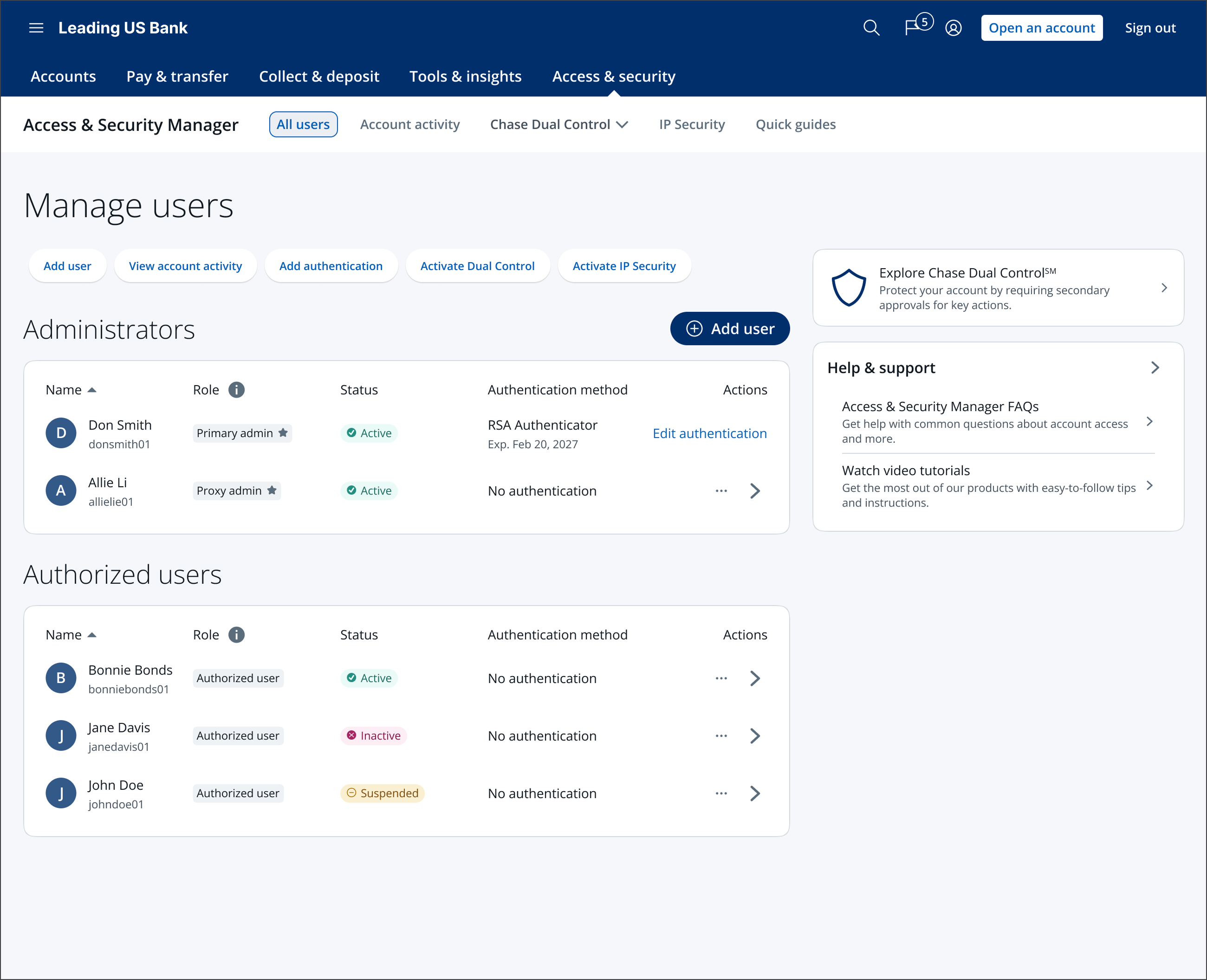
Task: Open more options dots for John Doe
Action: point(721,793)
